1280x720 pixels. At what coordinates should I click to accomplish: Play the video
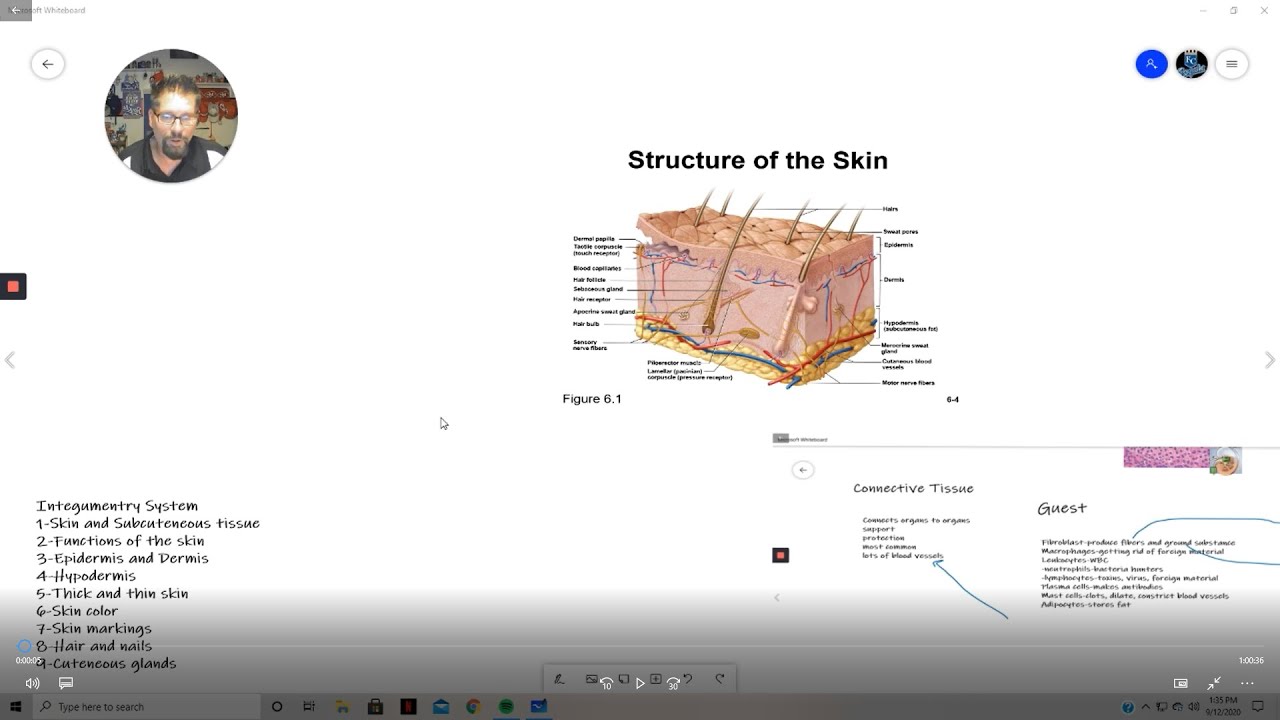640,683
